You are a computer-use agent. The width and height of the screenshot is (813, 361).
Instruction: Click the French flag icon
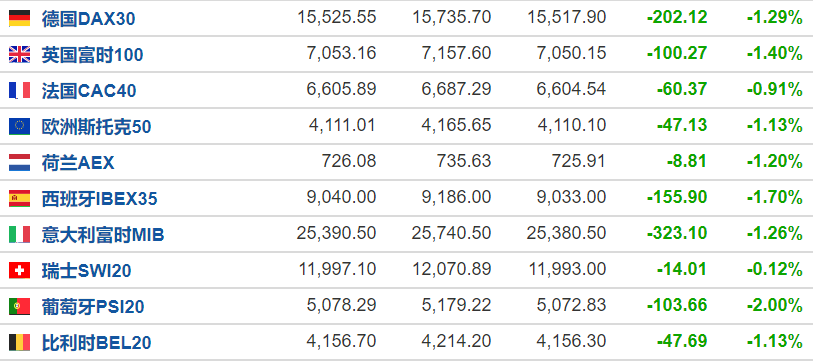[x=19, y=90]
